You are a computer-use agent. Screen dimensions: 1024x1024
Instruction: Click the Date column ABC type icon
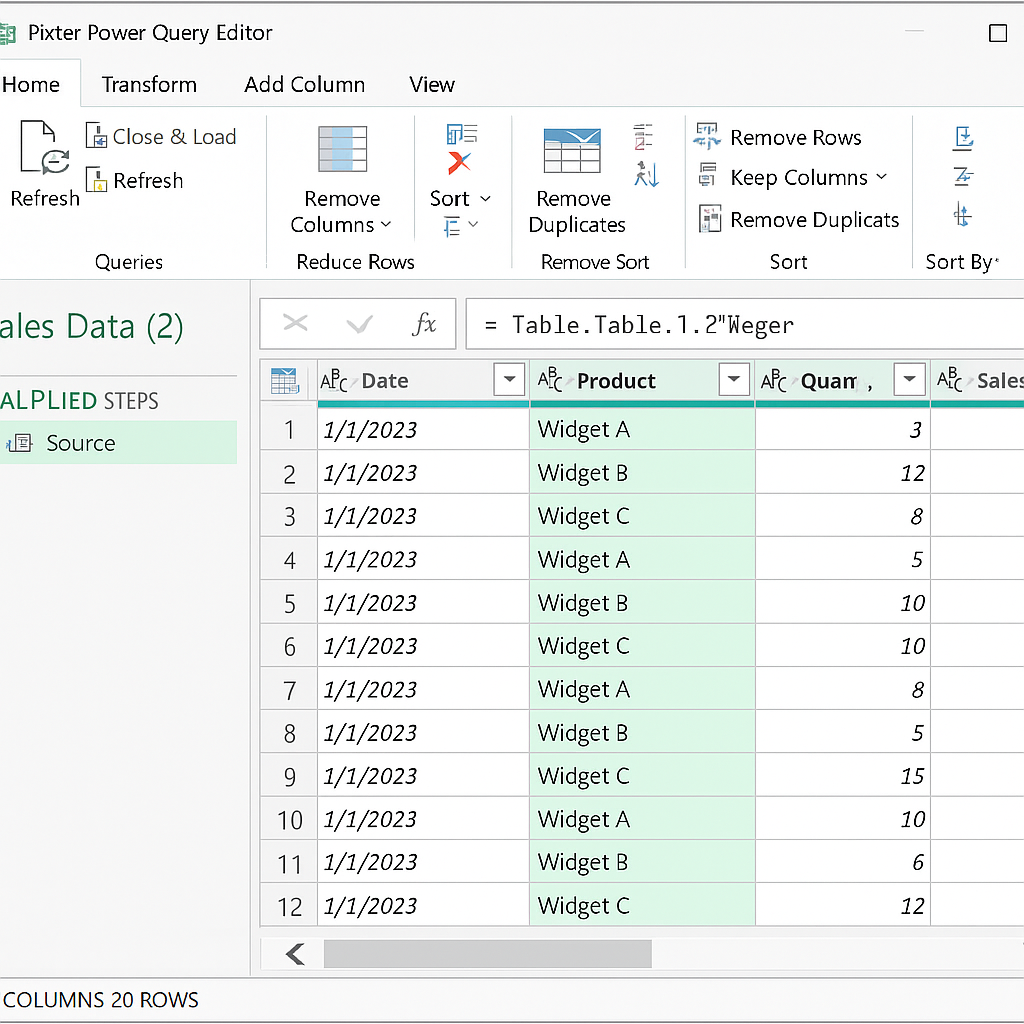334,380
